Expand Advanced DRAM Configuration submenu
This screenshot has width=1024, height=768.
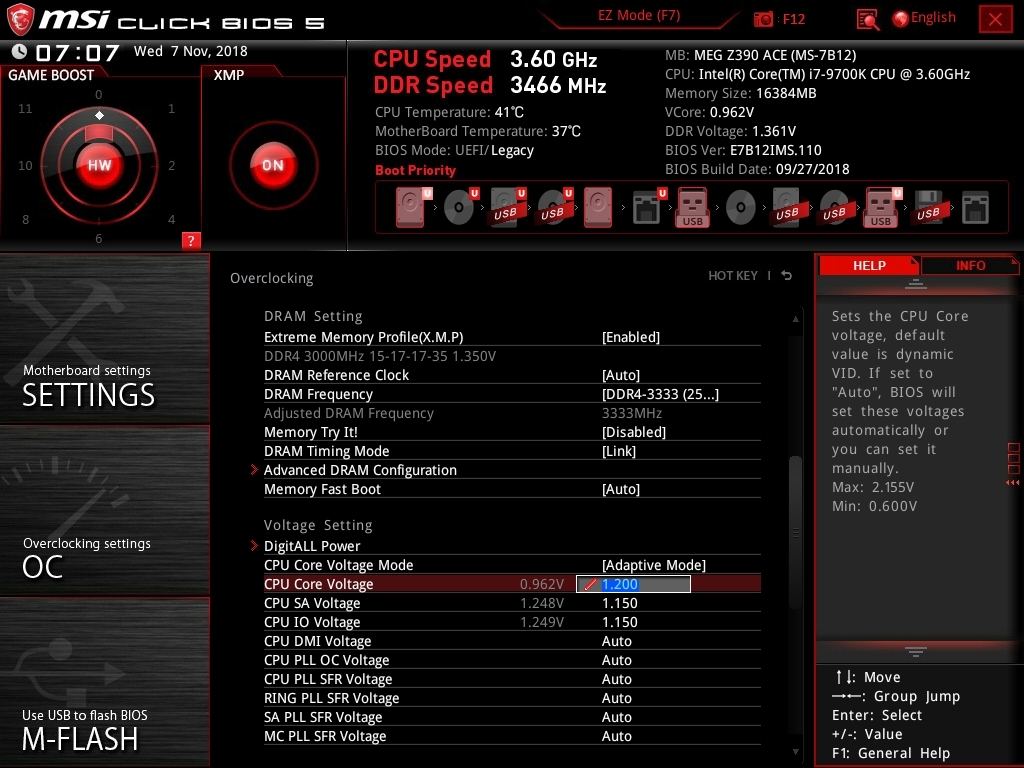[x=360, y=470]
